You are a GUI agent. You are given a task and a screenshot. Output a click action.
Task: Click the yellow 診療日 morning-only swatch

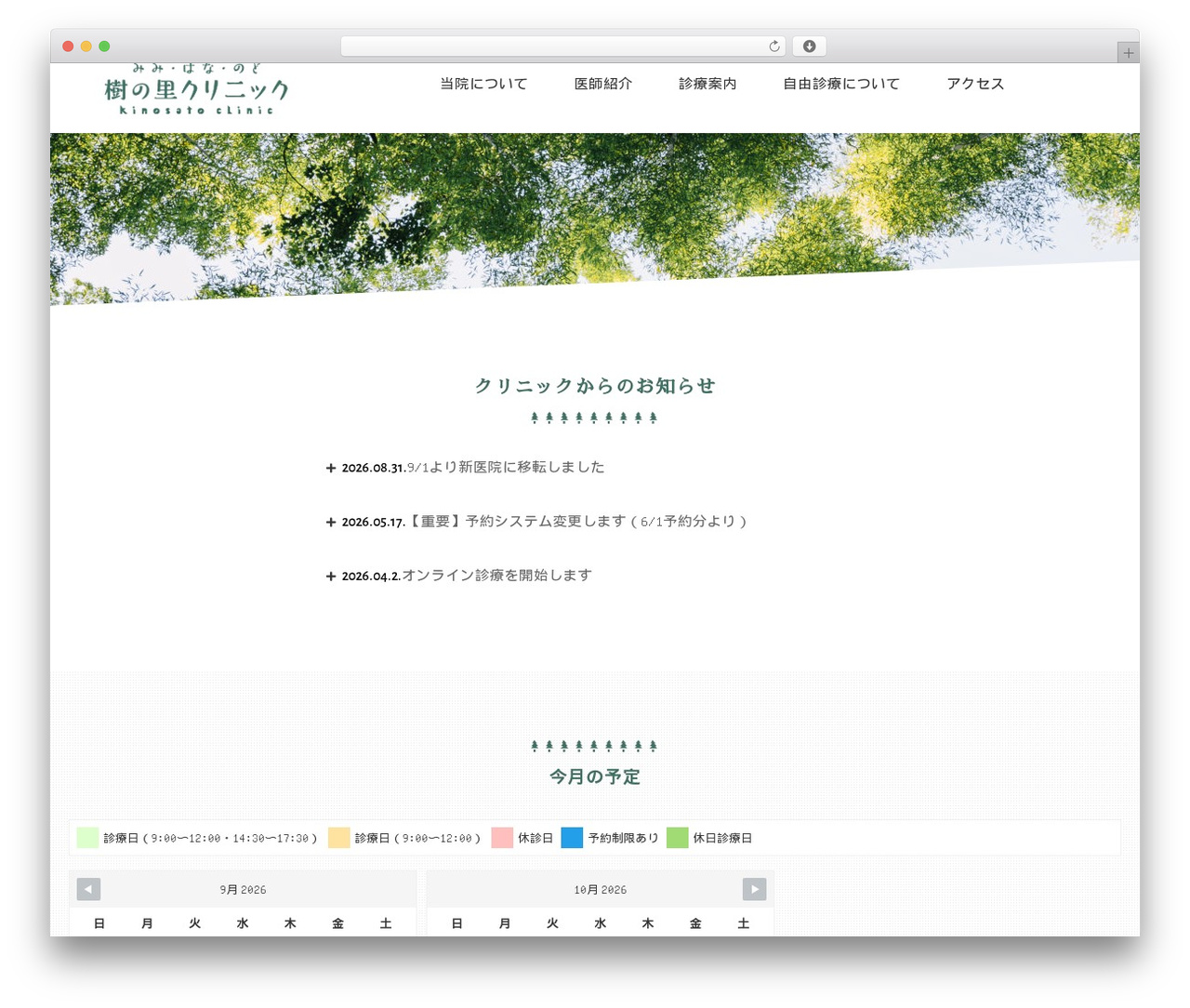tap(339, 837)
